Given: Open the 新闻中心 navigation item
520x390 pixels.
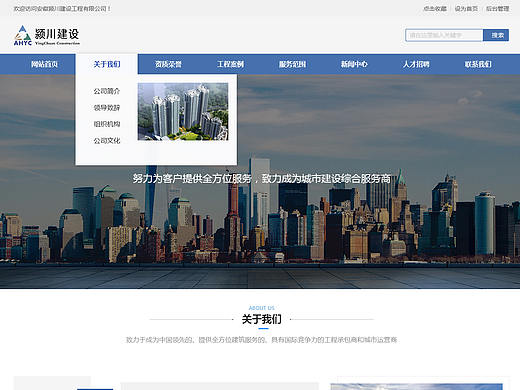Looking at the screenshot, I should click(354, 64).
